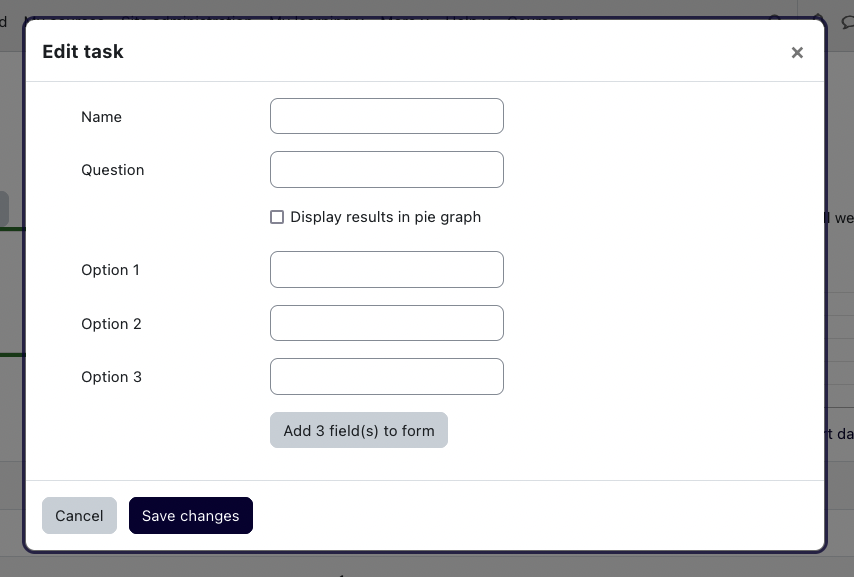854x577 pixels.
Task: Click into the Option 3 input box
Action: click(387, 376)
